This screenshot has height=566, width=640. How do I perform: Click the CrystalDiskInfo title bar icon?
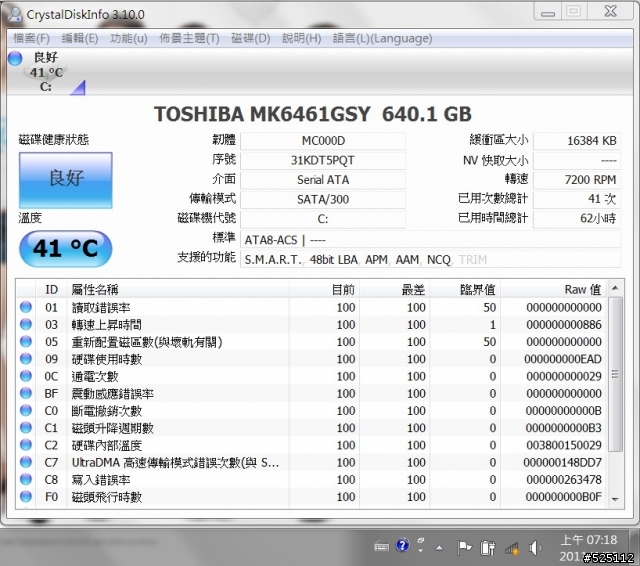point(15,14)
